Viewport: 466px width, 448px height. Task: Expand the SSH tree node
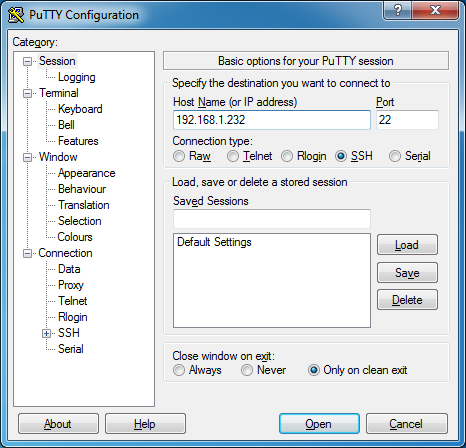(x=46, y=333)
